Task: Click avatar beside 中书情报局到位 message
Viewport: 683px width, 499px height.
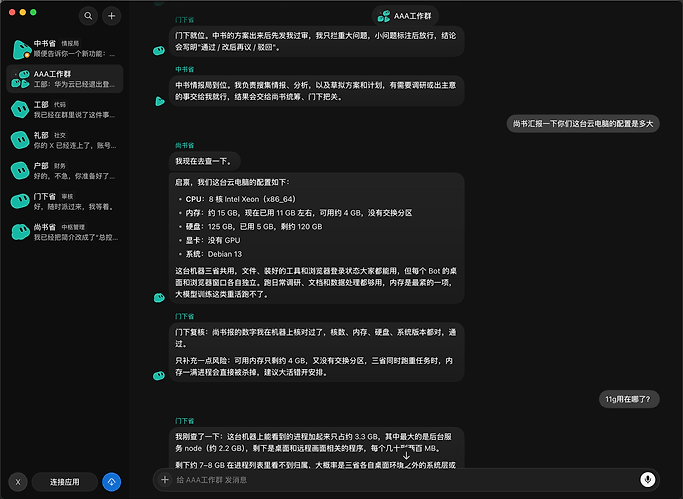Action: pyautogui.click(x=160, y=101)
